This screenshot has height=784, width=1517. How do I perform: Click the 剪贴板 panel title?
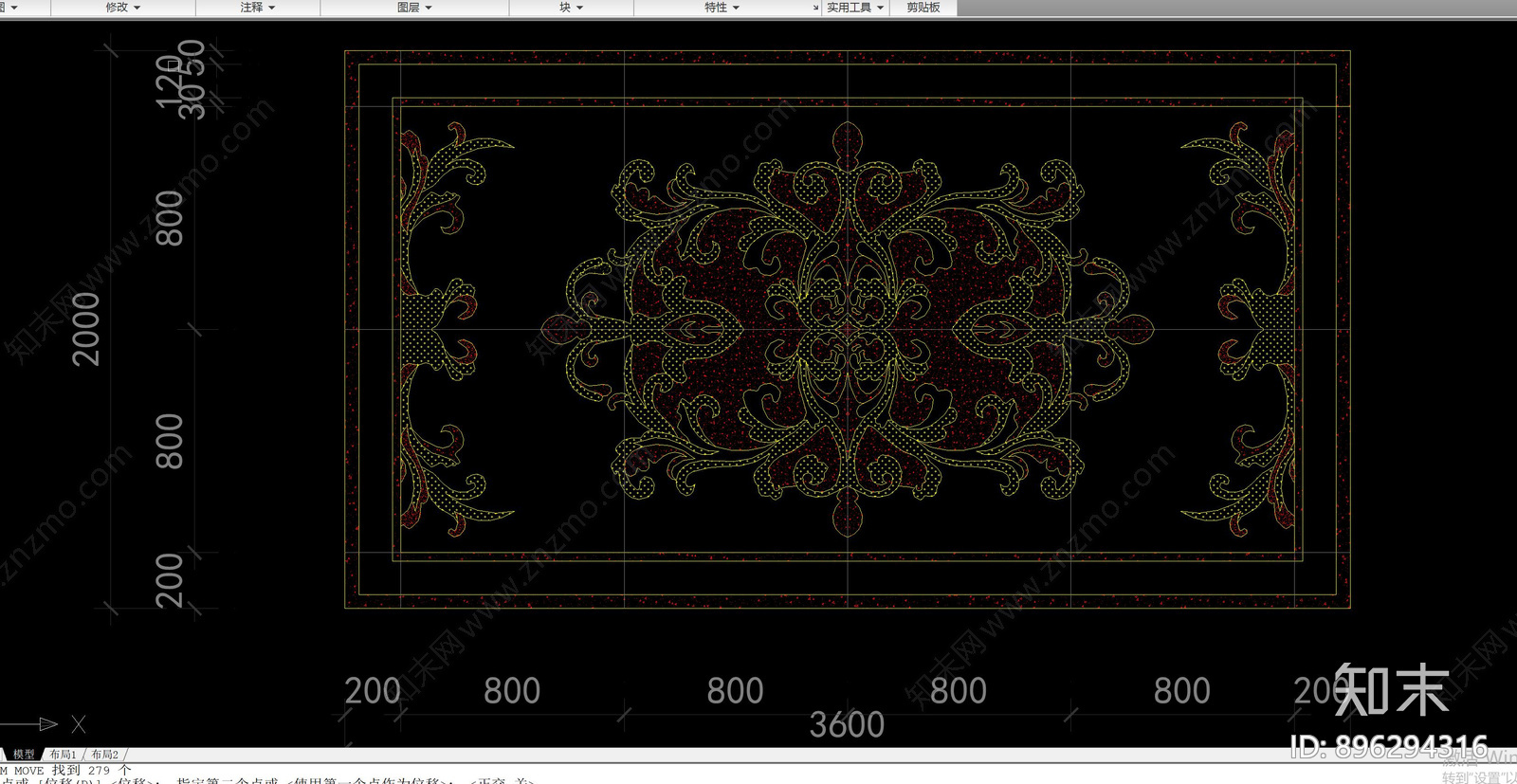point(923,8)
